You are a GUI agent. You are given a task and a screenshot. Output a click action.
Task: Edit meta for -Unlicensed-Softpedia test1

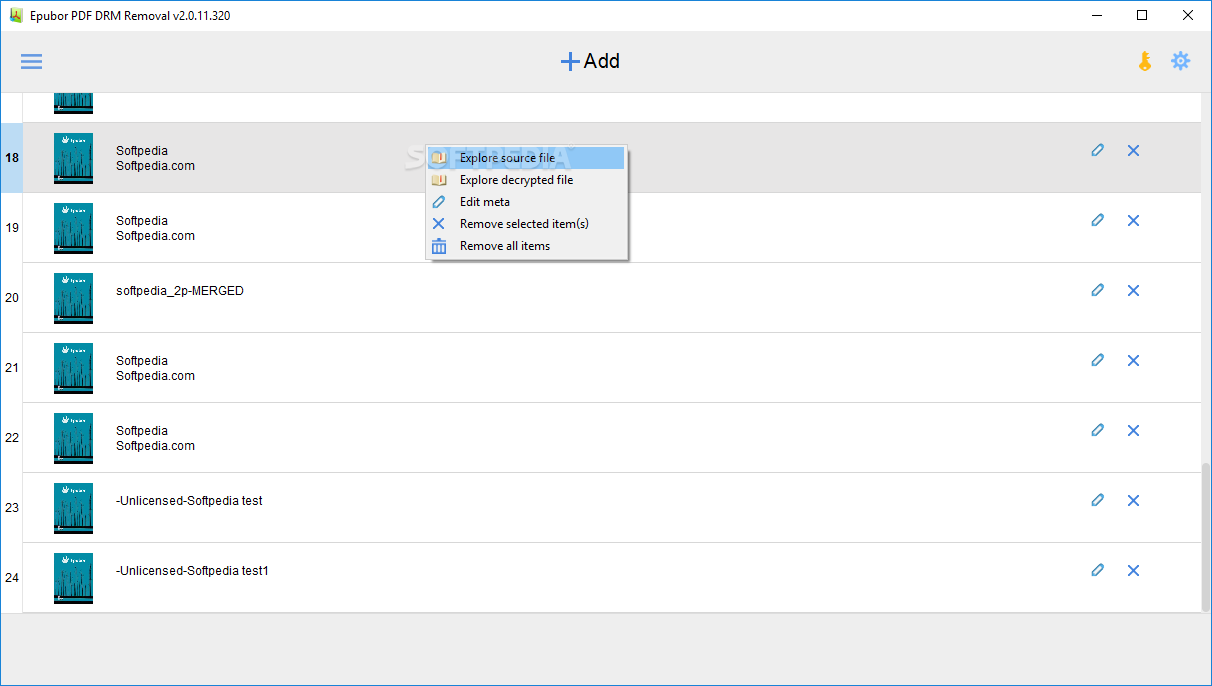[x=1097, y=570]
